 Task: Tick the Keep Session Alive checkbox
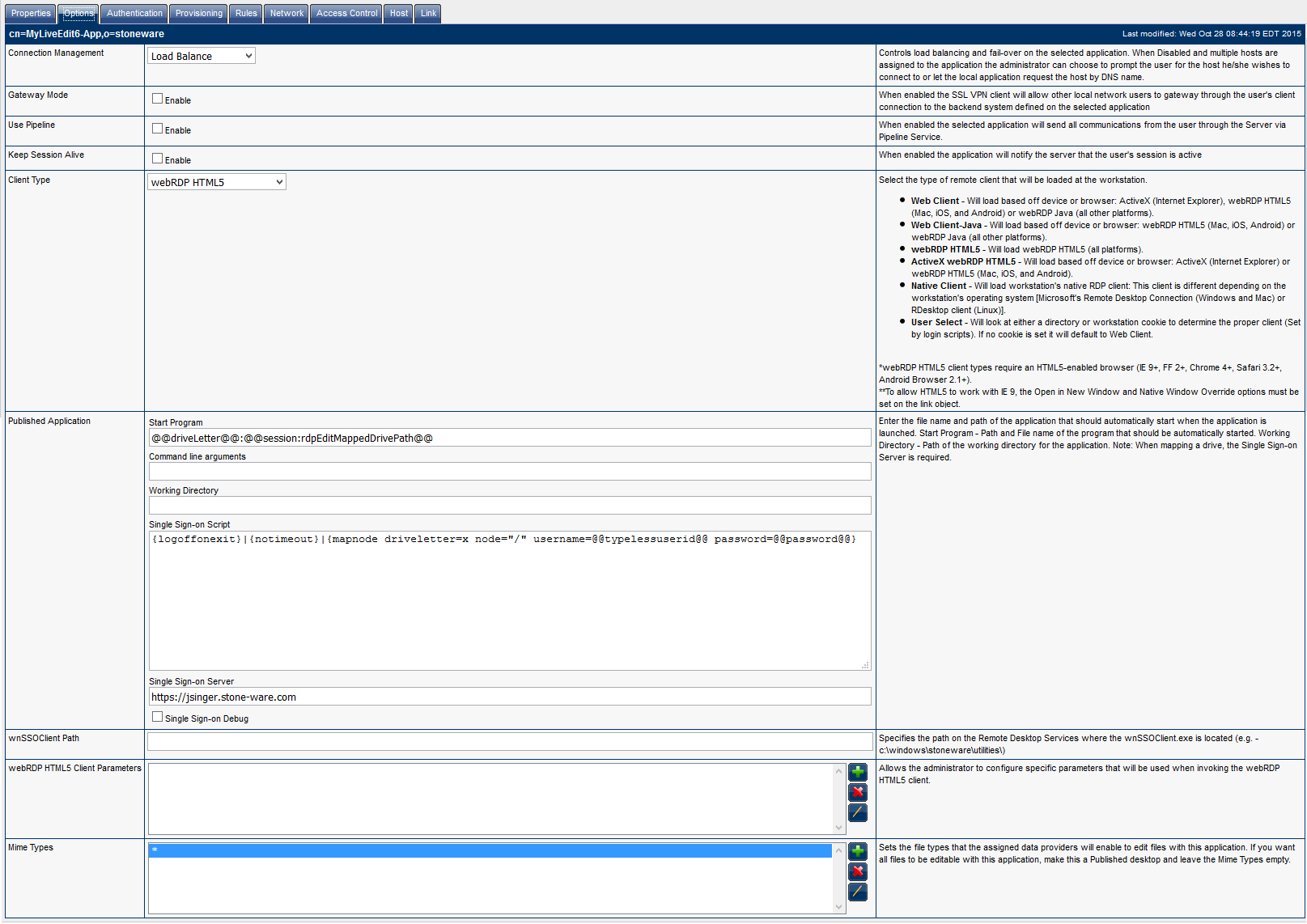158,159
